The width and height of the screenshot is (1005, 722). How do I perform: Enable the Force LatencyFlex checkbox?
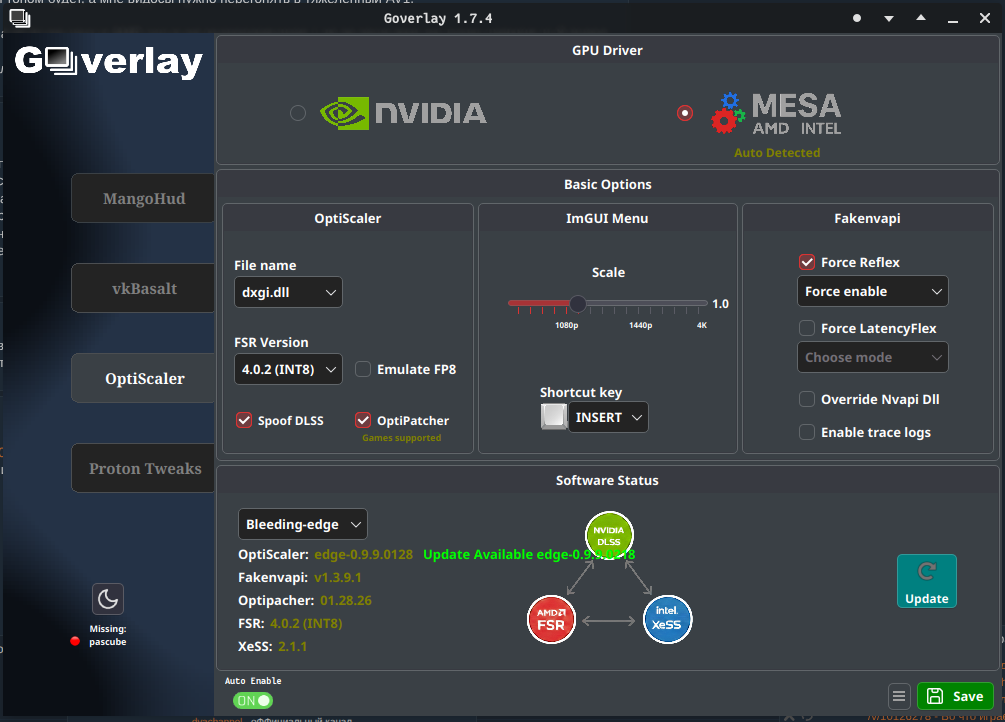point(807,328)
